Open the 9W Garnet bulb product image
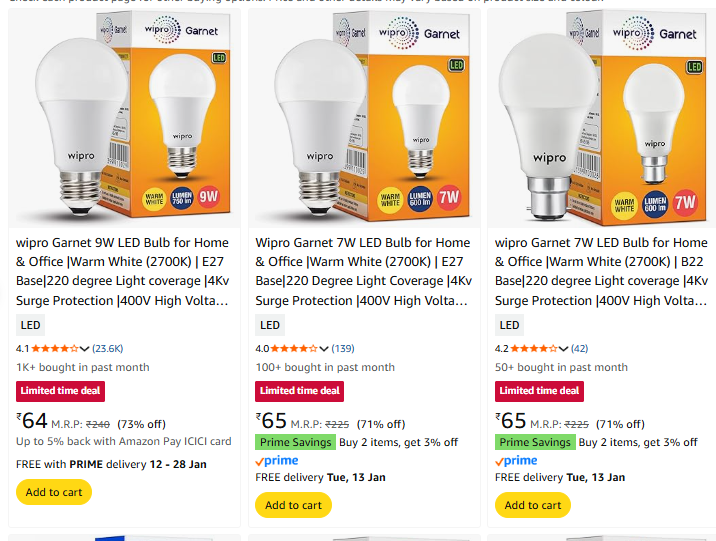The height and width of the screenshot is (541, 716). 124,120
